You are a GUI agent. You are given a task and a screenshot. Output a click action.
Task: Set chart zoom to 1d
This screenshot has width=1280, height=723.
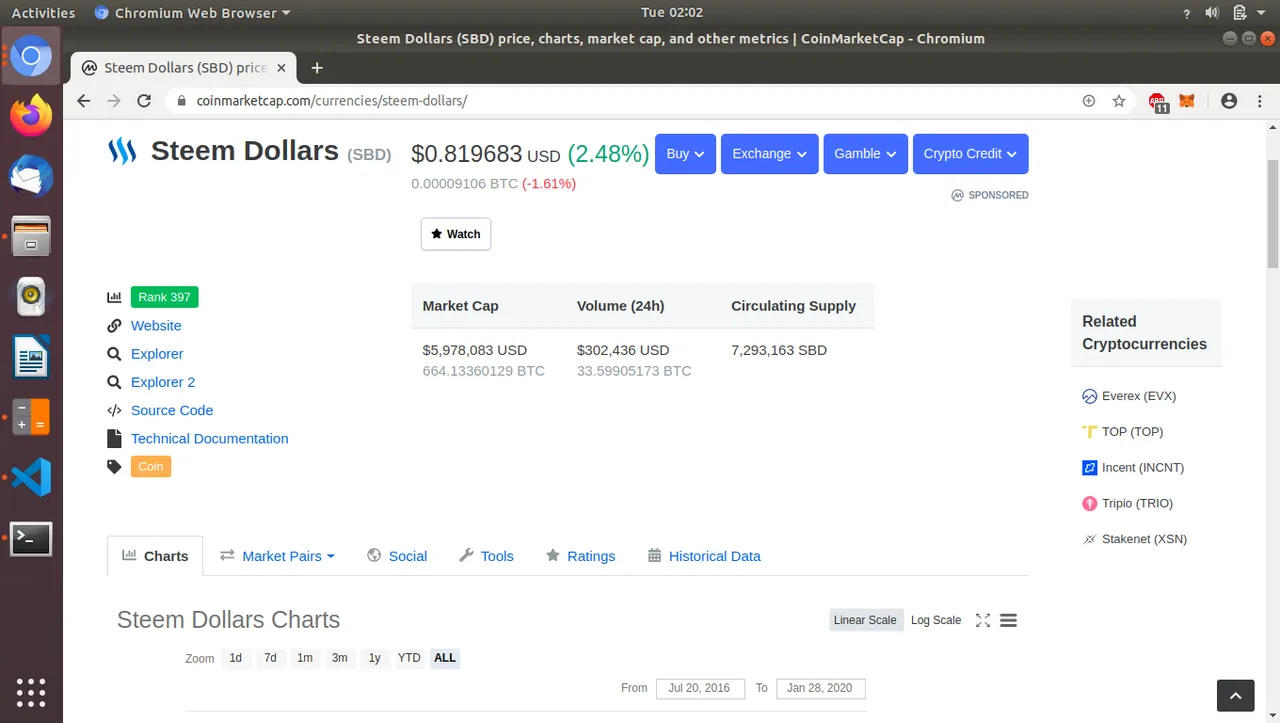[236, 658]
